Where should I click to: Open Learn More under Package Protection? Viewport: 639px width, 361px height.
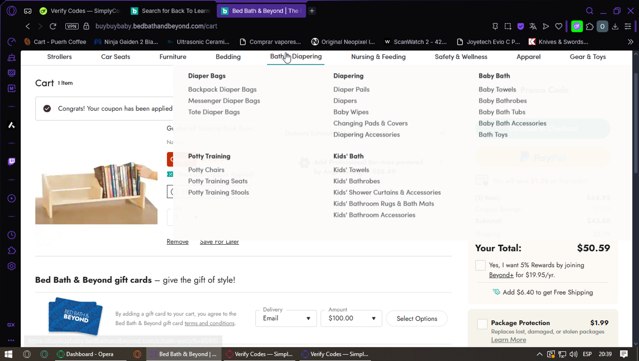click(509, 340)
